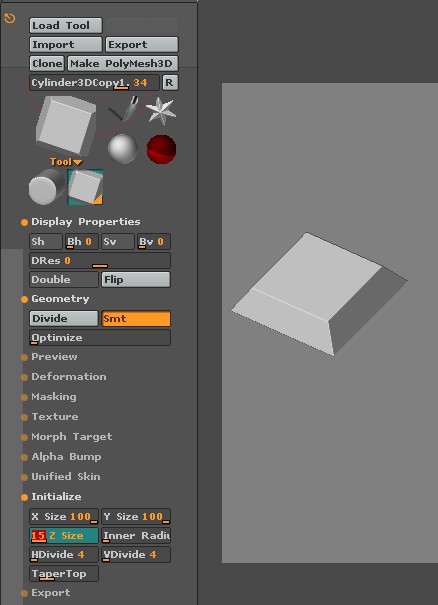Viewport: 438px width, 605px height.
Task: Enable the Flip normals button
Action: click(x=135, y=280)
